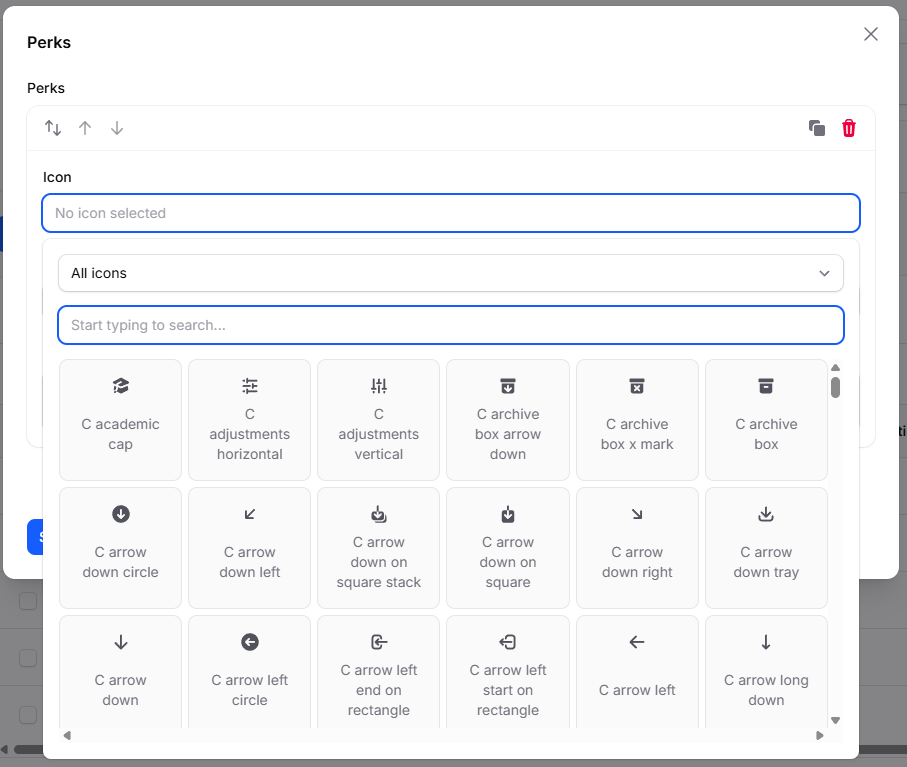Choose C arrow left start on rectangle
This screenshot has width=907, height=767.
coord(507,676)
